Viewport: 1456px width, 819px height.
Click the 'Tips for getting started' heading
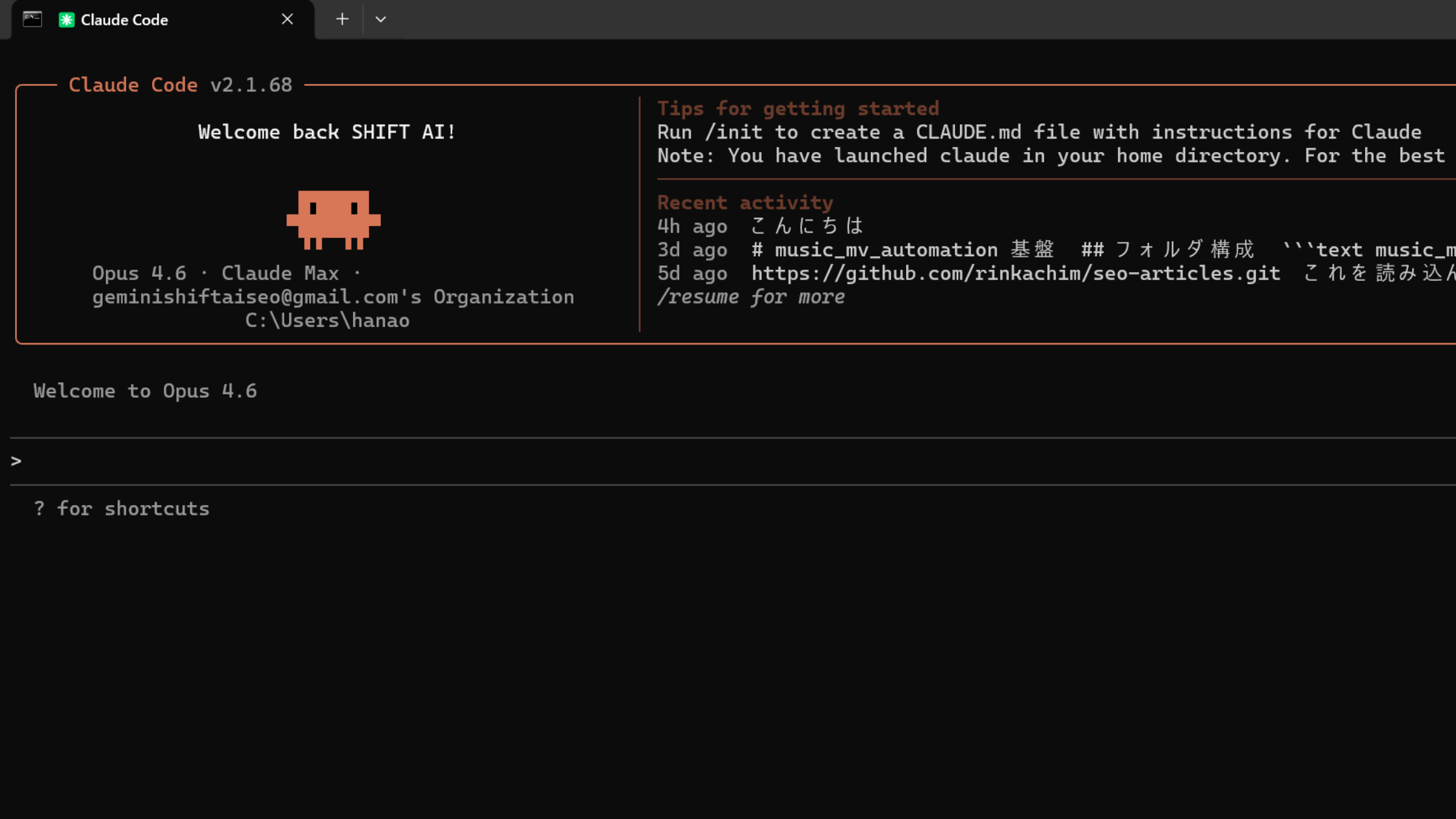(x=798, y=109)
